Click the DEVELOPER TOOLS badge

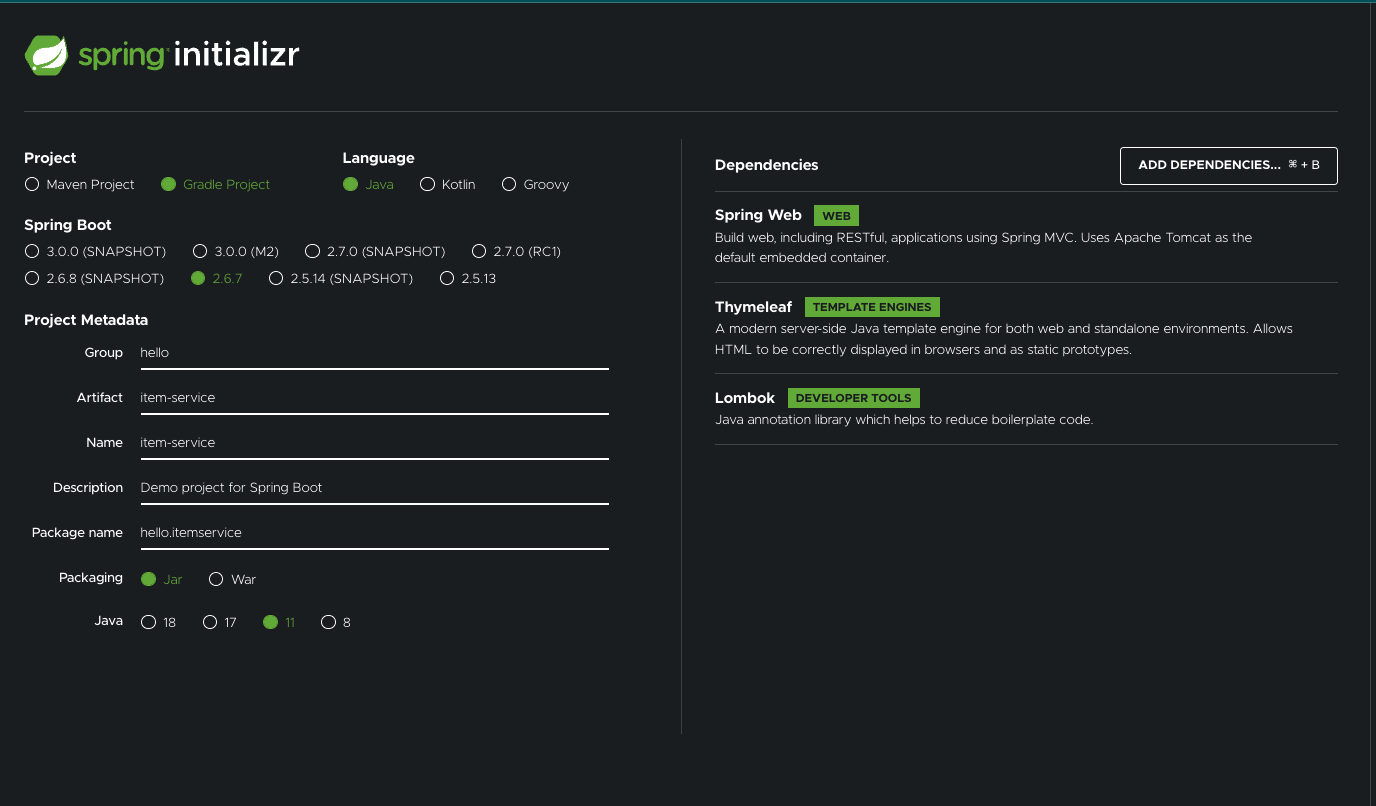click(x=854, y=398)
